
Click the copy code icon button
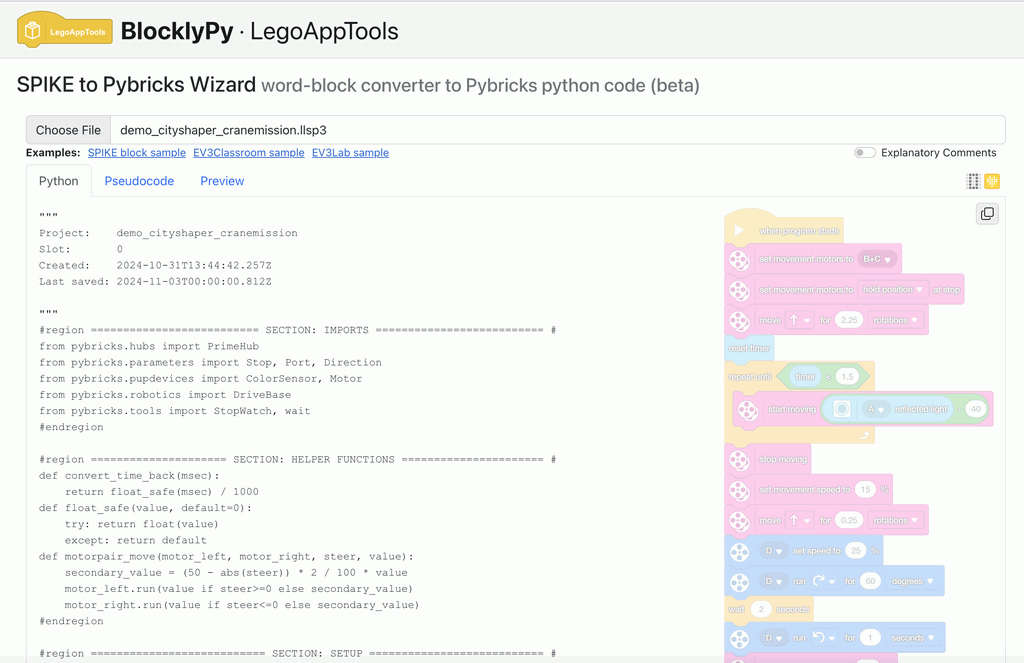(x=987, y=214)
